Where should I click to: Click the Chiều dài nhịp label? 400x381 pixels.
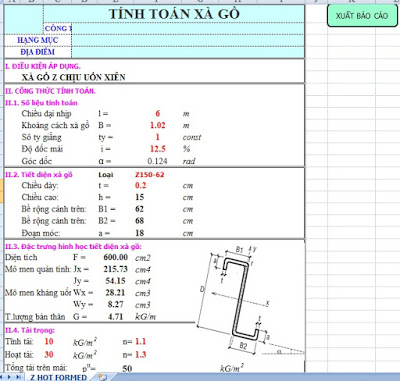[x=46, y=114]
